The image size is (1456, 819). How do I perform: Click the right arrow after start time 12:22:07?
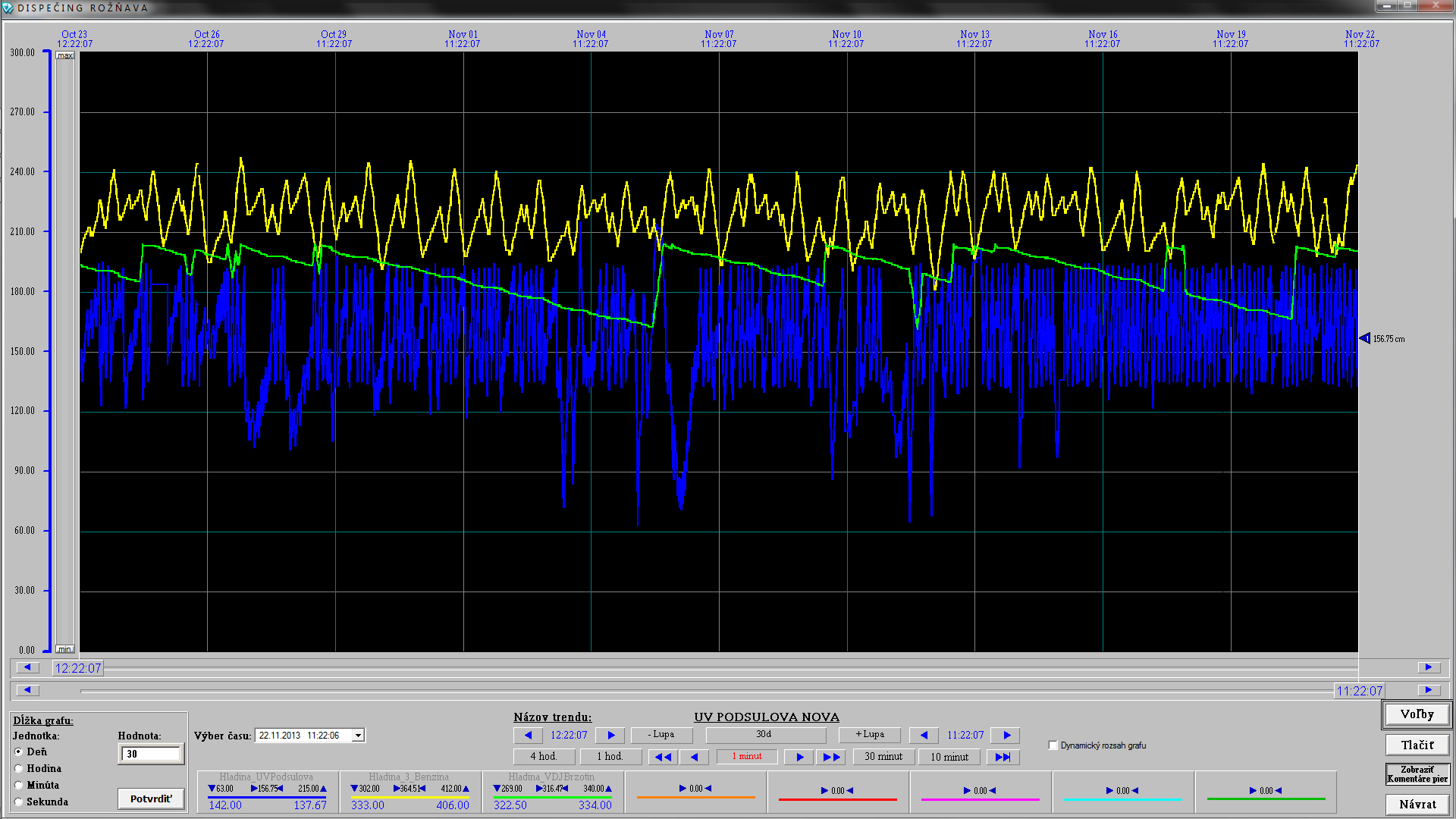610,735
